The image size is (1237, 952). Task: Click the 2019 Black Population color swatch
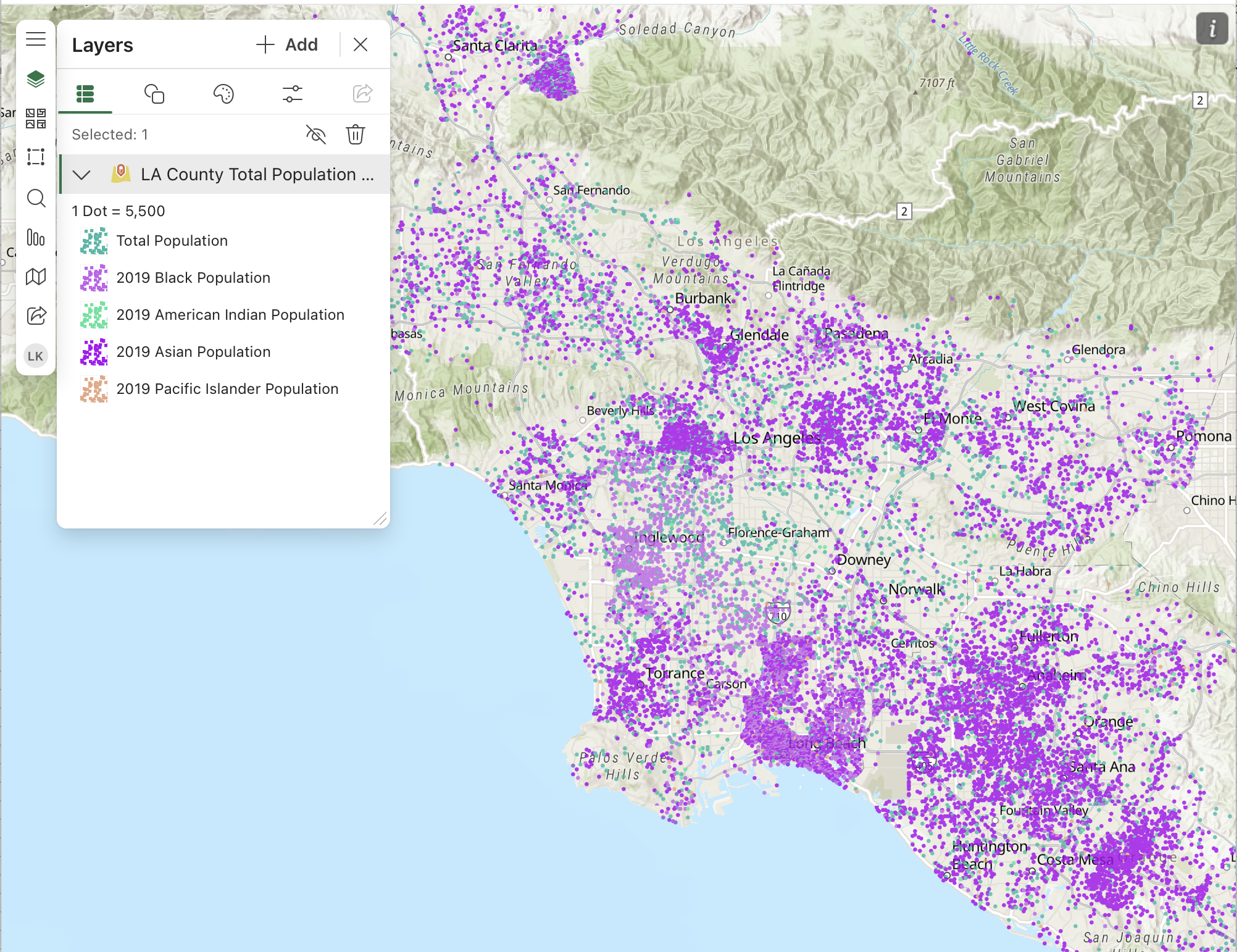click(94, 278)
